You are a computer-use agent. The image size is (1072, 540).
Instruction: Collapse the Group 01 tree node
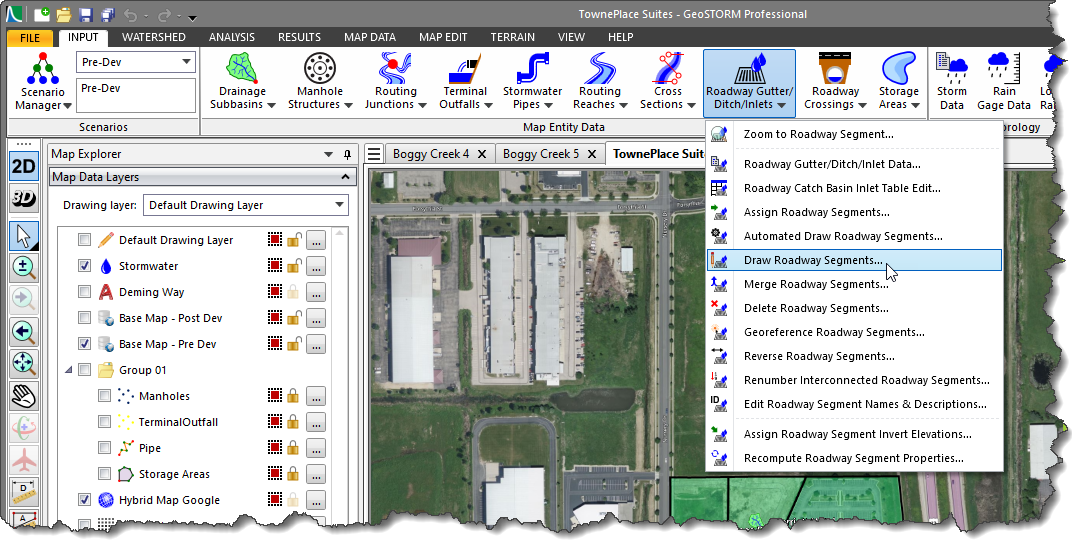[69, 370]
